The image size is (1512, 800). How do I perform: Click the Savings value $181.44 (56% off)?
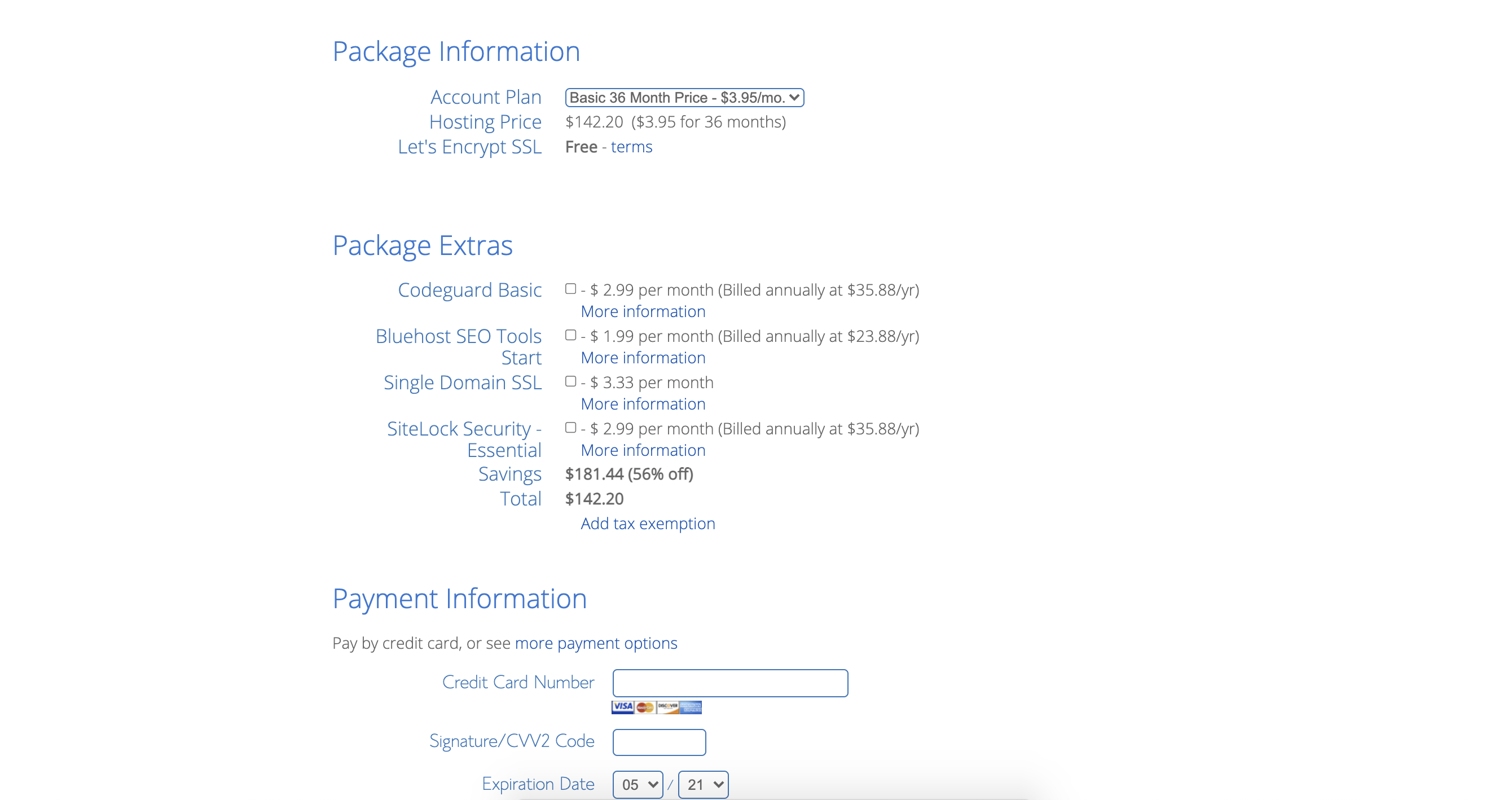(629, 474)
